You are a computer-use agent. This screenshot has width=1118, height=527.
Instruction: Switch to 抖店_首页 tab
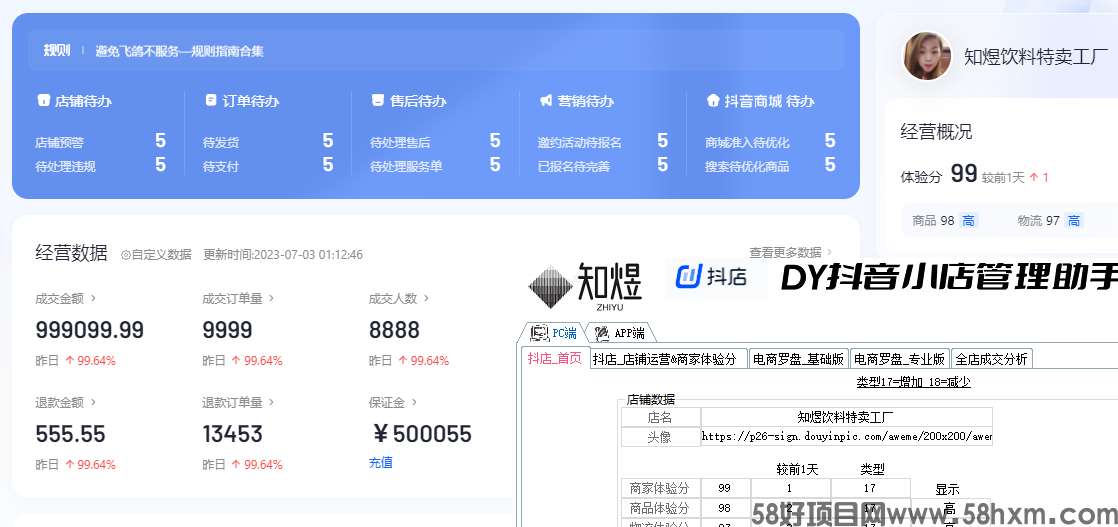point(555,359)
